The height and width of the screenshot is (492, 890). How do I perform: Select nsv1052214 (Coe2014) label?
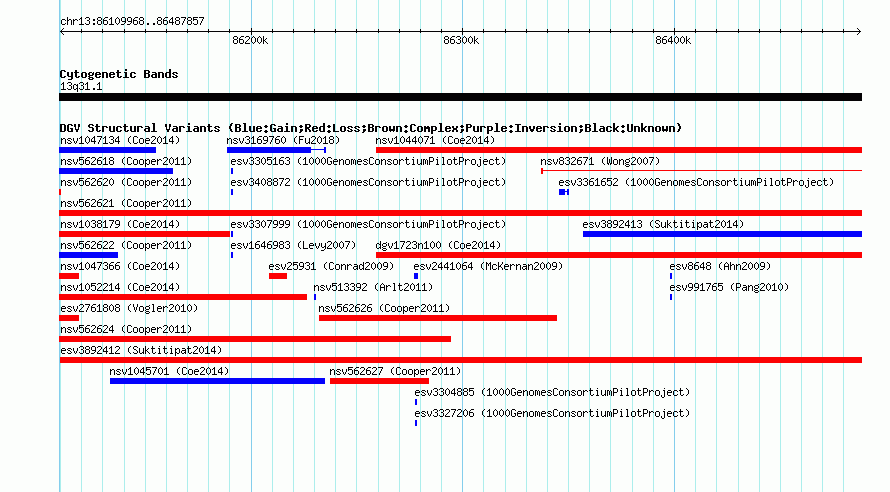click(x=120, y=287)
